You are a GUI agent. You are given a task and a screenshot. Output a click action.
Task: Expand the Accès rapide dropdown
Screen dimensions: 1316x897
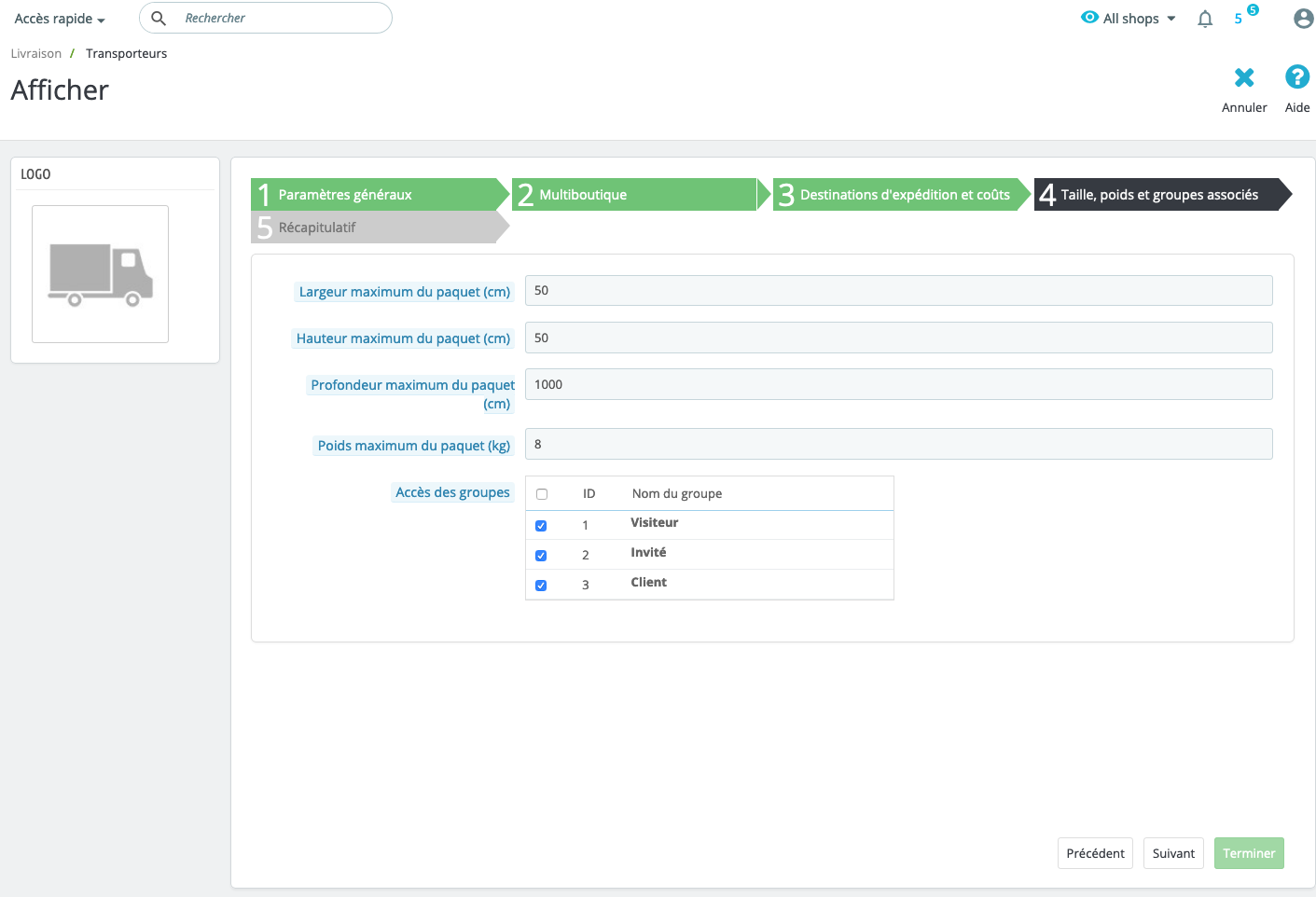pos(60,19)
